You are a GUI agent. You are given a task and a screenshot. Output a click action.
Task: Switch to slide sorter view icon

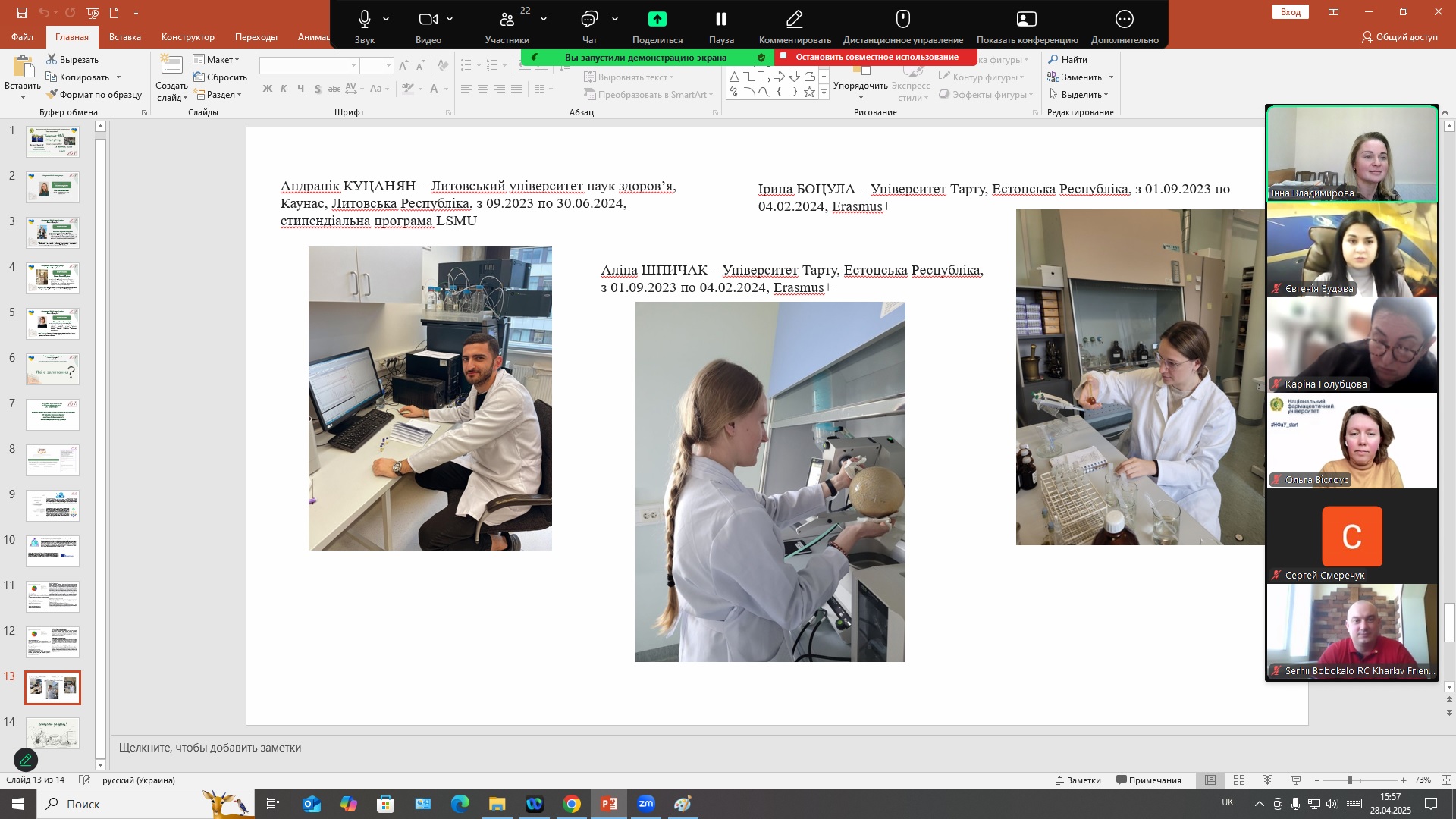coord(1239,780)
